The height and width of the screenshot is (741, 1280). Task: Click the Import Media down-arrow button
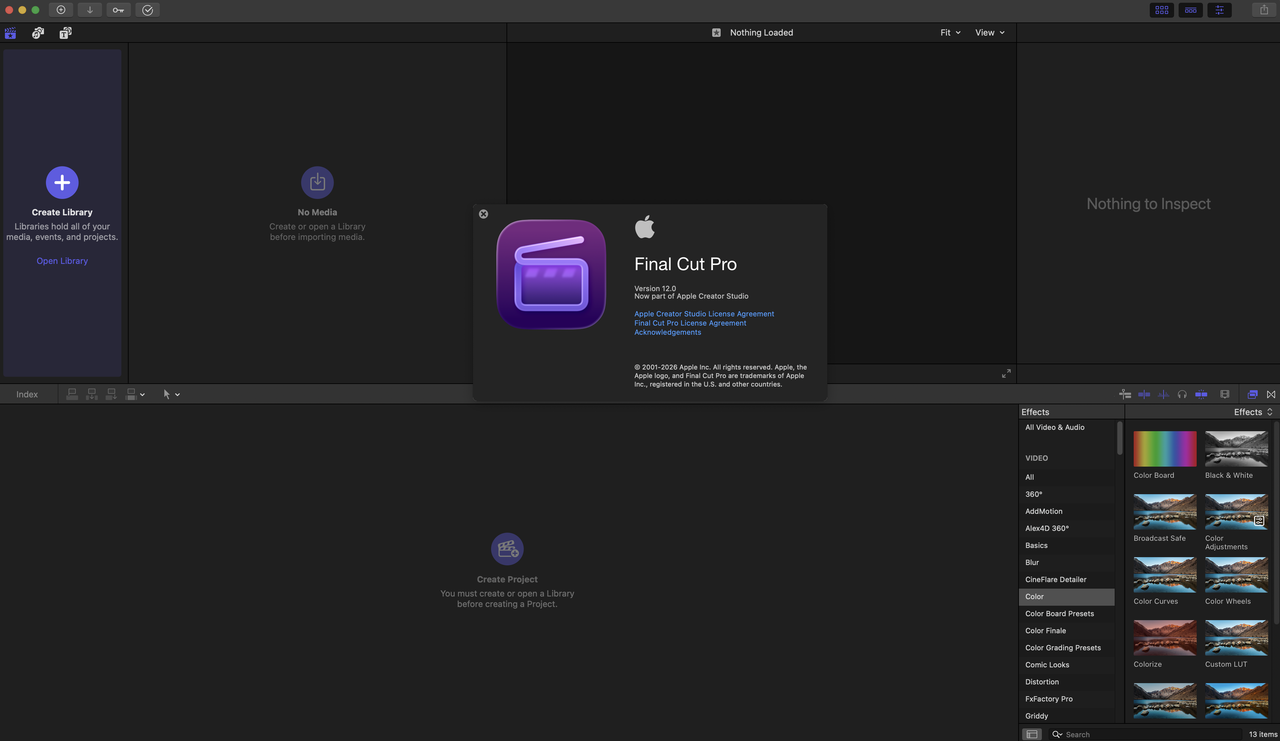coord(90,10)
